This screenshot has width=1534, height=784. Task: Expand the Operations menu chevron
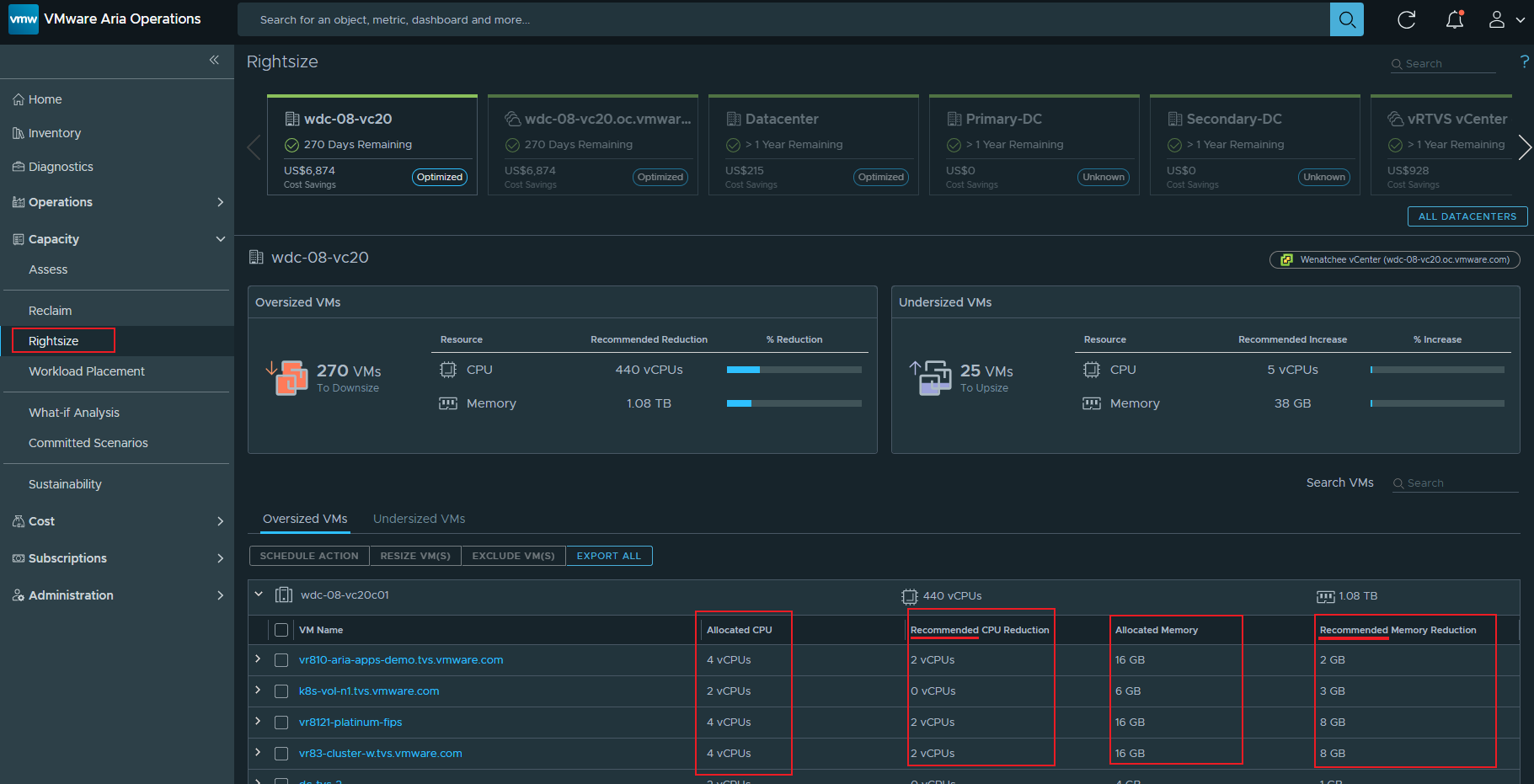tap(220, 202)
